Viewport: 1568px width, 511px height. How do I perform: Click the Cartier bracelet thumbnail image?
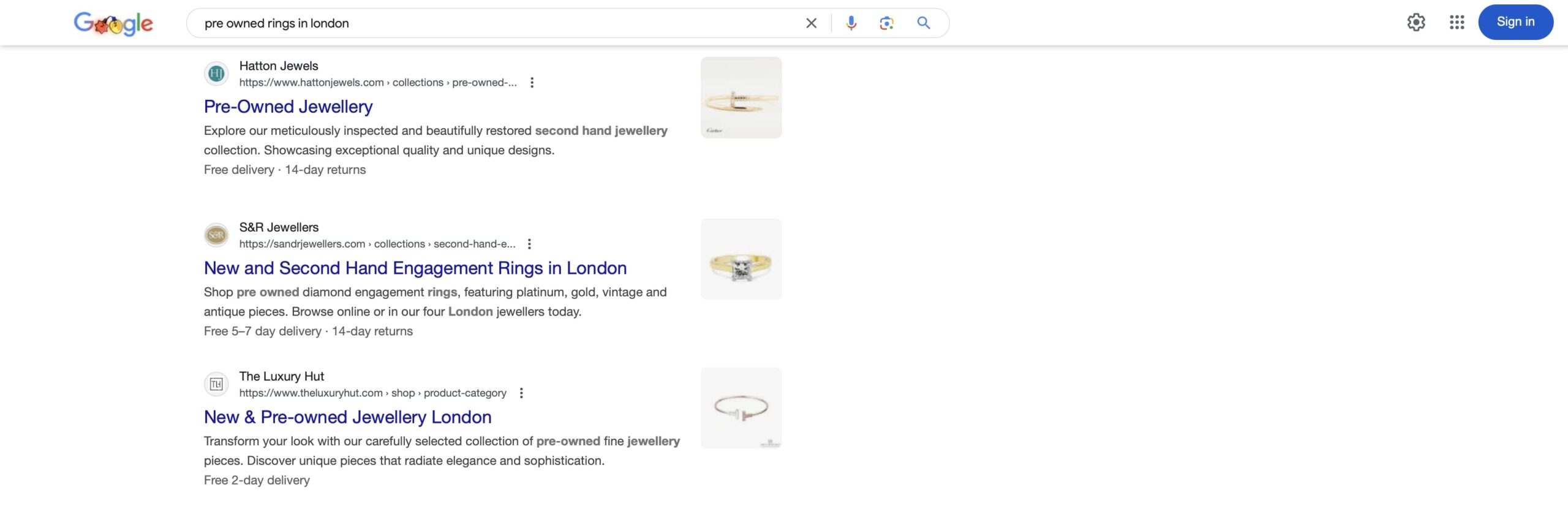[x=741, y=97]
